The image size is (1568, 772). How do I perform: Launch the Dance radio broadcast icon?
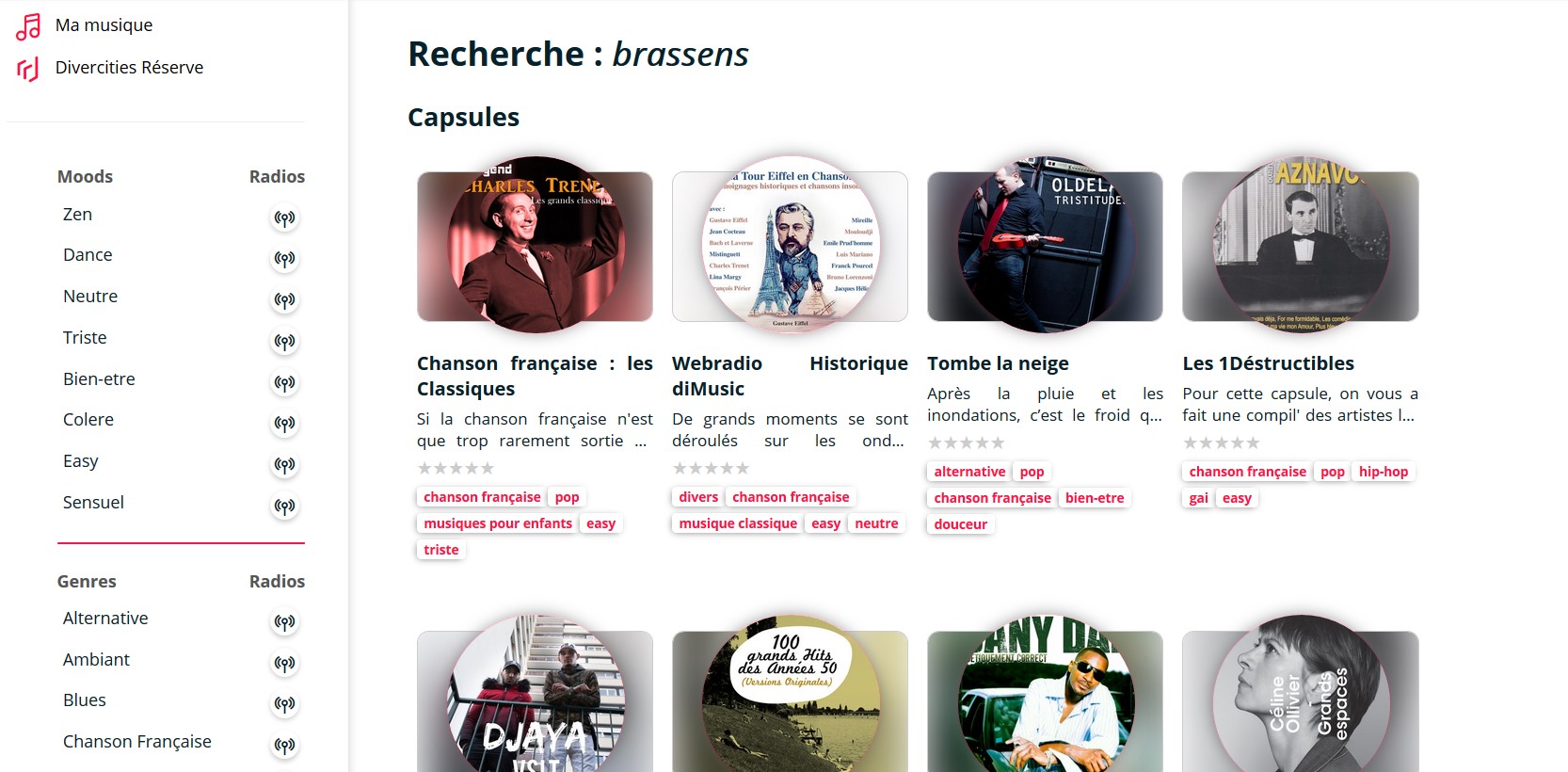(x=284, y=259)
